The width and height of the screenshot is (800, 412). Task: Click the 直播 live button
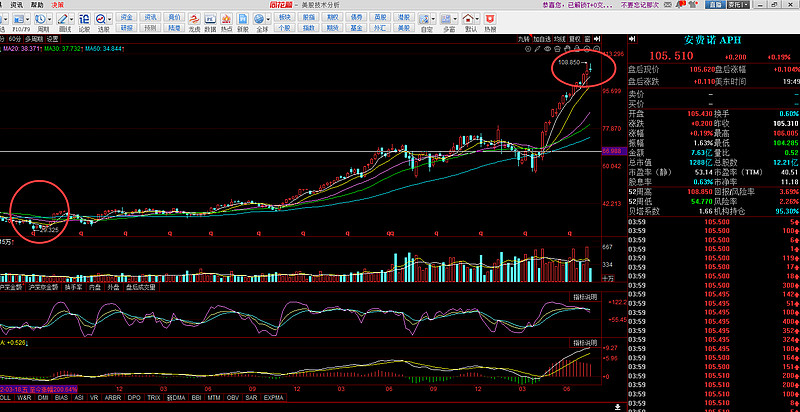716,5
